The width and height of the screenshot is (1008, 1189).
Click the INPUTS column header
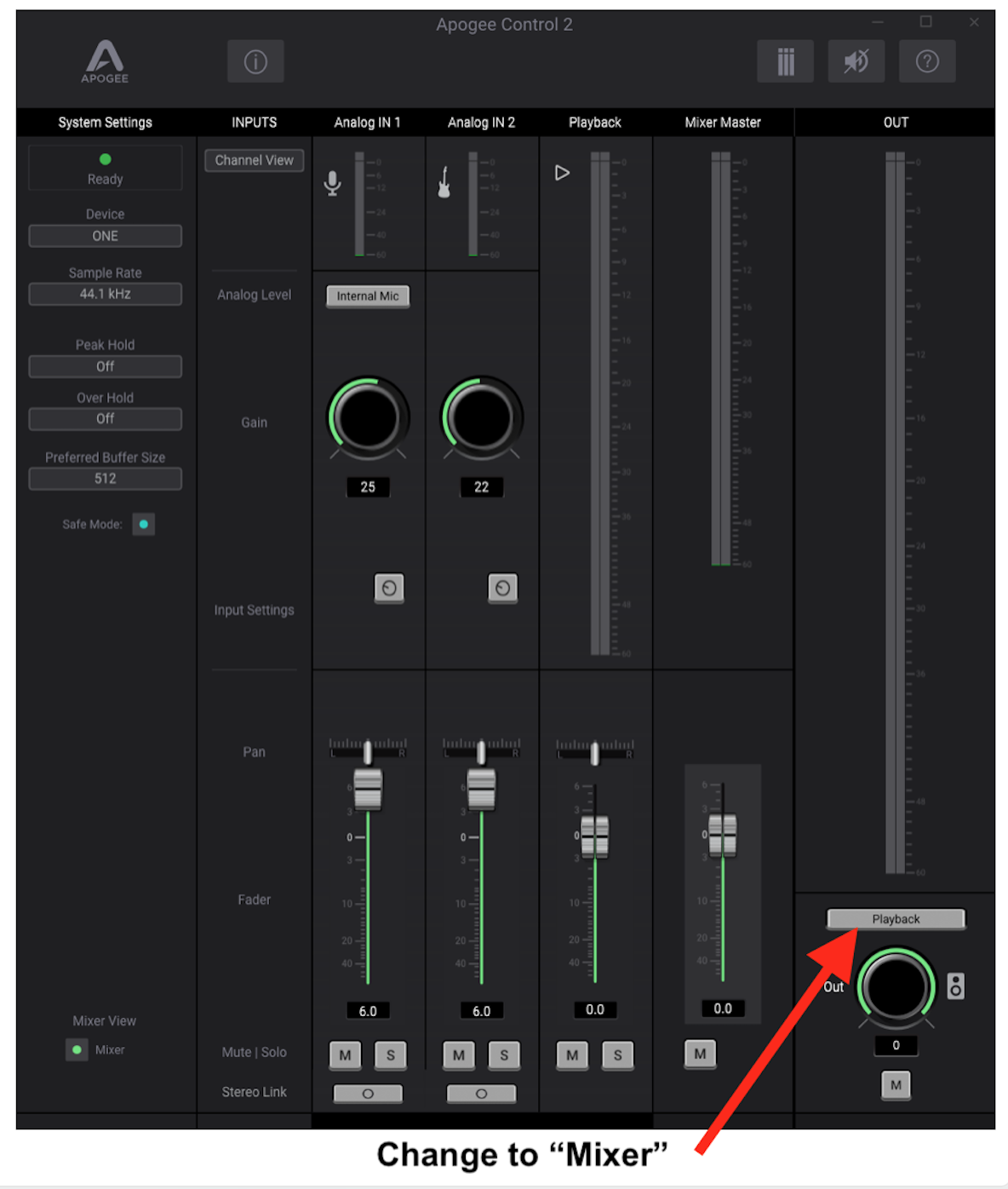coord(254,123)
